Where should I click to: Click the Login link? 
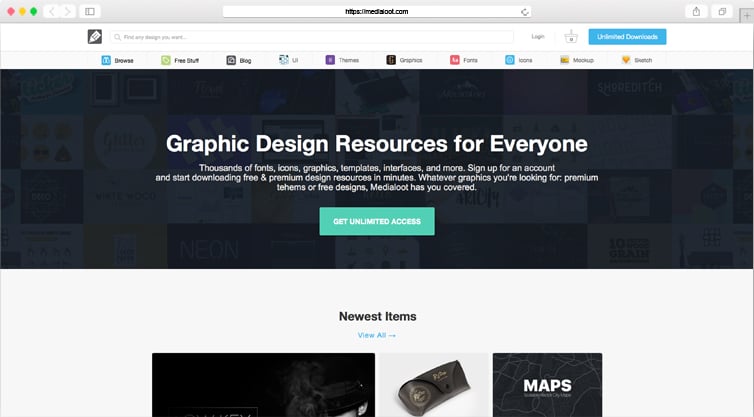[x=538, y=37]
